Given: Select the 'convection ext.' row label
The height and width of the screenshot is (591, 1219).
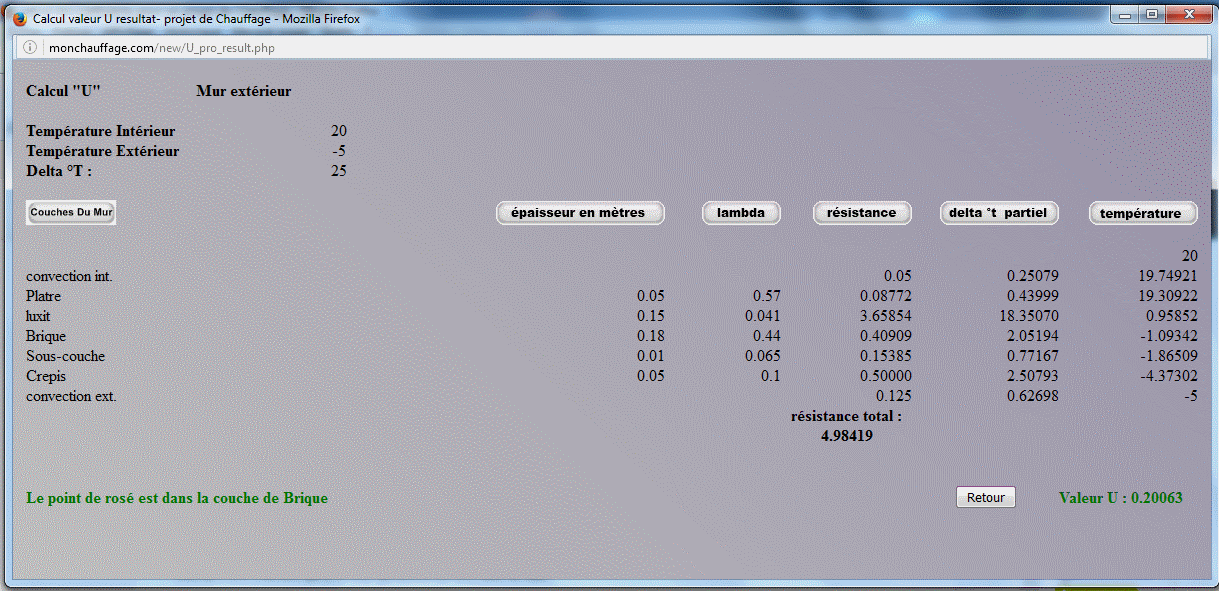Looking at the screenshot, I should pyautogui.click(x=71, y=396).
